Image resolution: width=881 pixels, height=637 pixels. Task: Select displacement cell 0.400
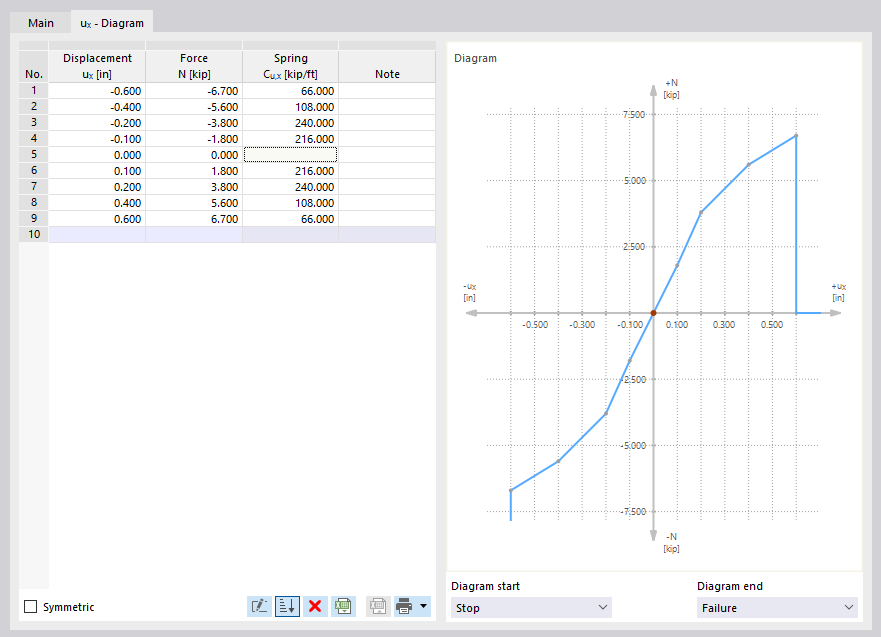pyautogui.click(x=97, y=203)
